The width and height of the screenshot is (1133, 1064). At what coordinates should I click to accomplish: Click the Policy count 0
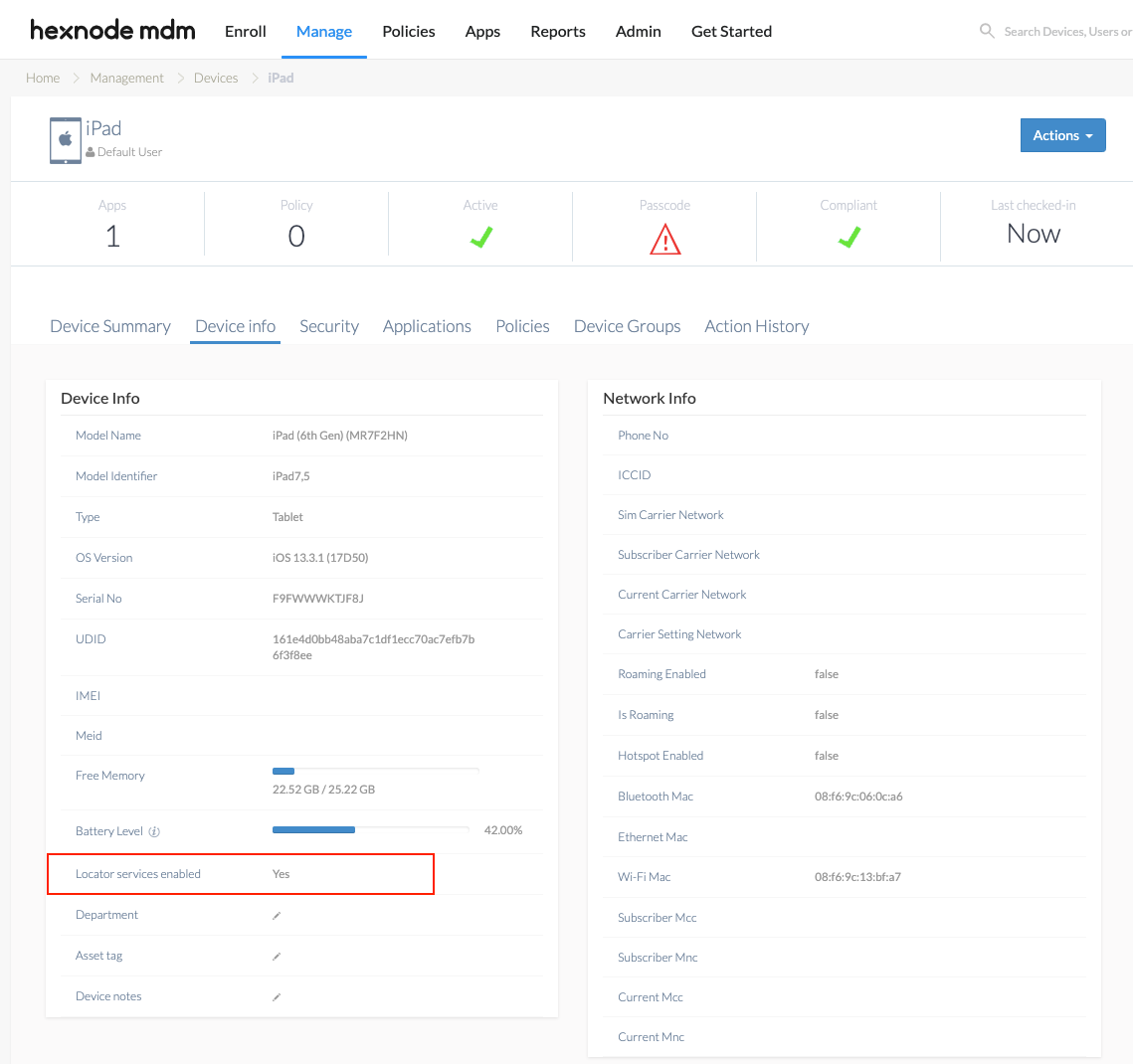click(x=296, y=237)
